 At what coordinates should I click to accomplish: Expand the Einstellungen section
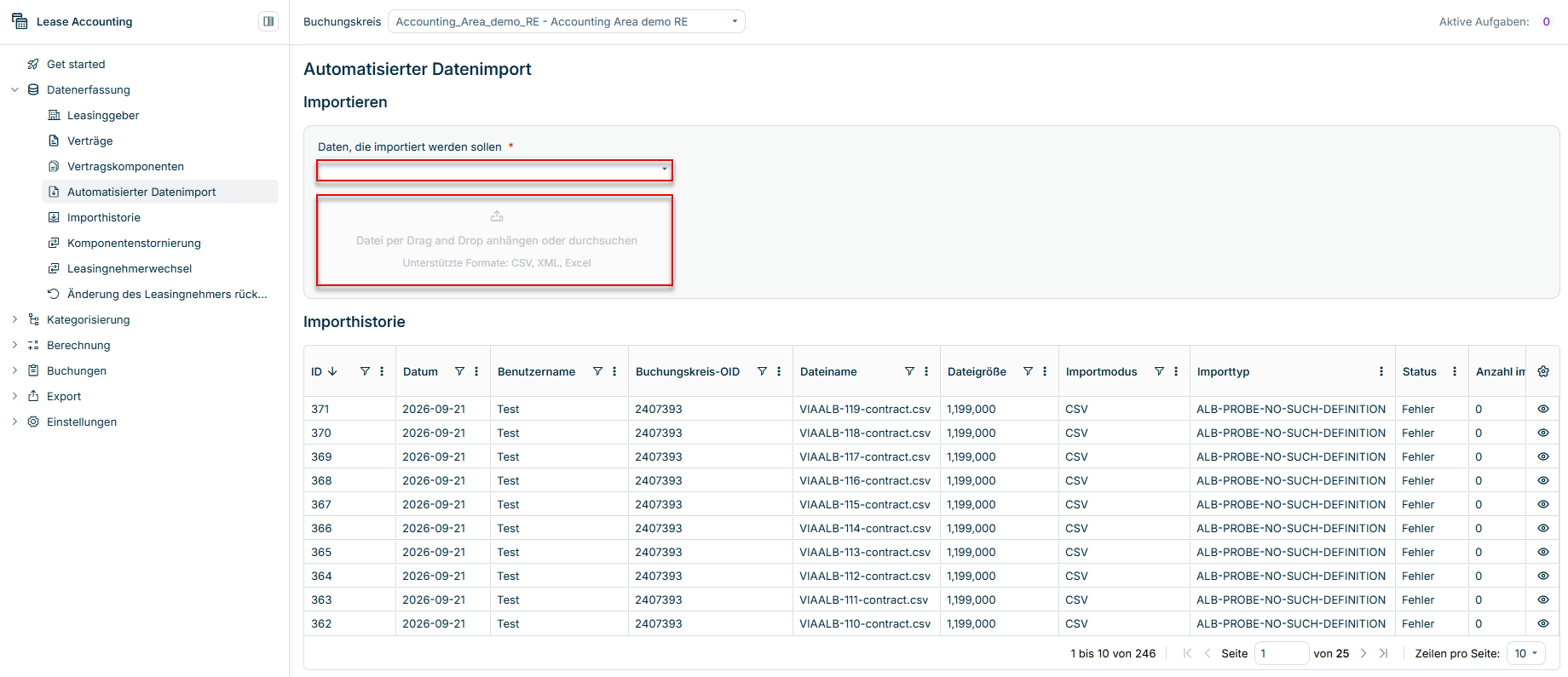(x=14, y=422)
